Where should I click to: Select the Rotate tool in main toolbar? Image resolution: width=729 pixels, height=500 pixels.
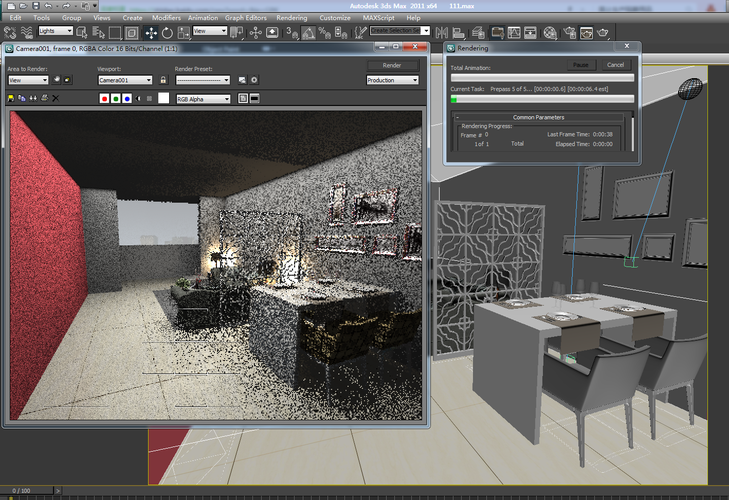coord(166,31)
